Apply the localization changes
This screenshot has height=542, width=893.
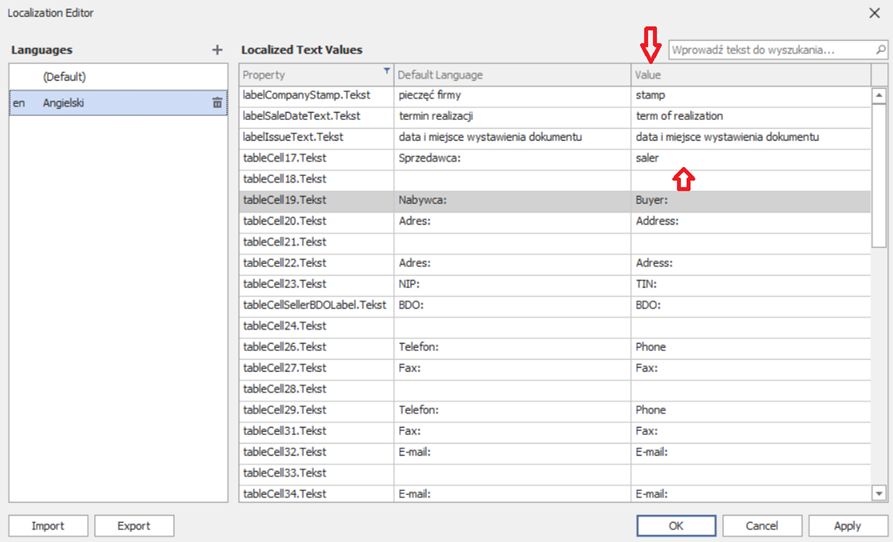click(847, 526)
